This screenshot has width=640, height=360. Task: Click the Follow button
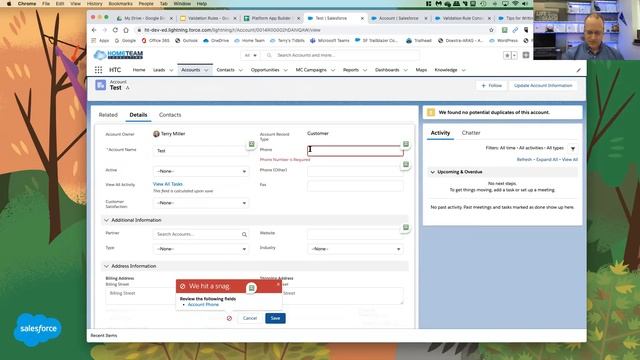click(491, 86)
